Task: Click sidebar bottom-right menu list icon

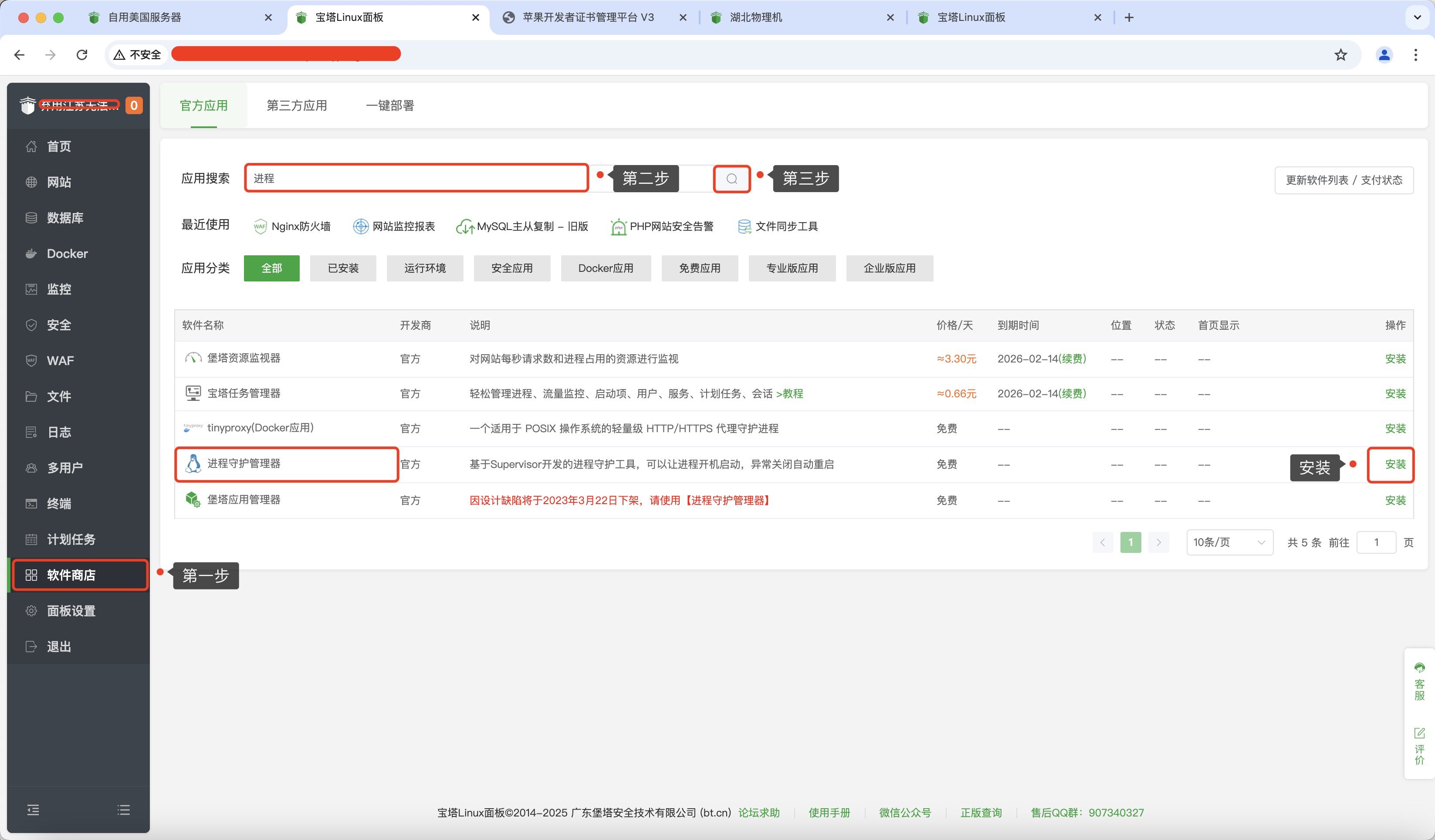Action: click(x=124, y=810)
